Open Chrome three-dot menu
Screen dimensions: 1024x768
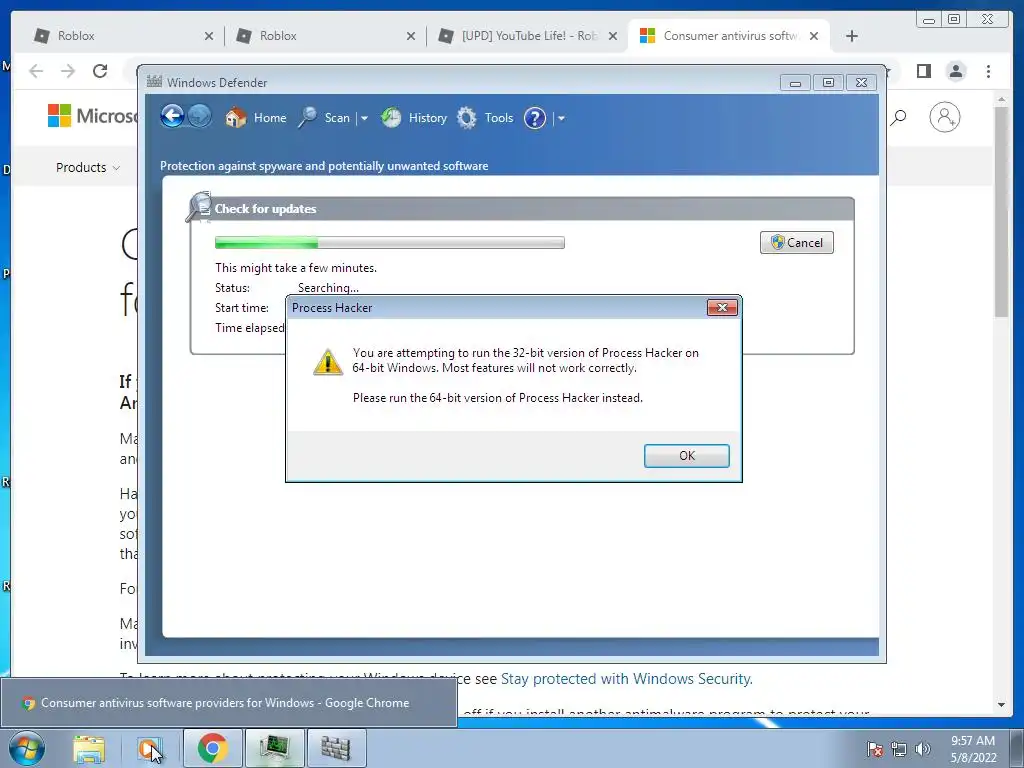[x=988, y=71]
